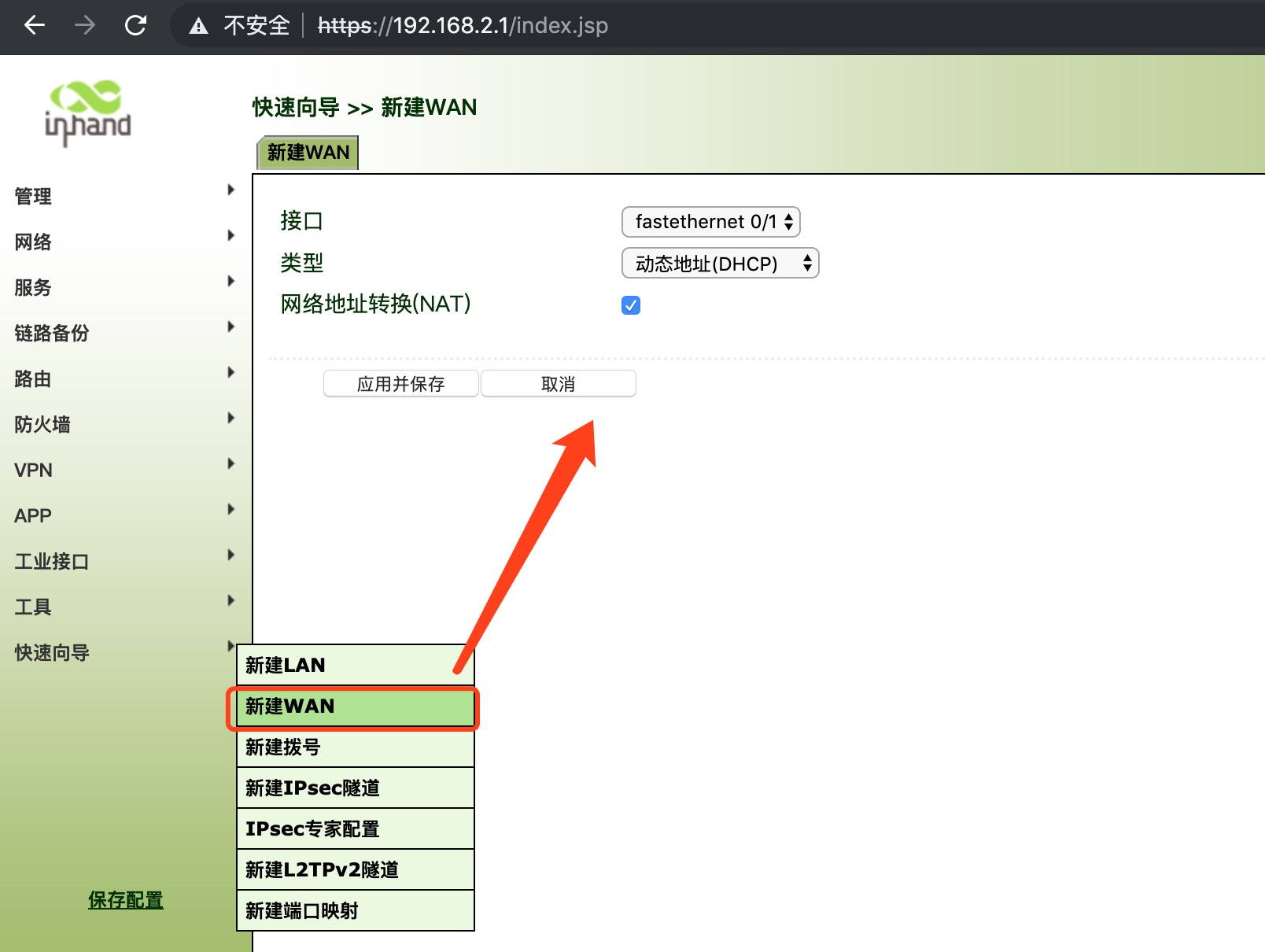Click the insecure warning triangle icon

pyautogui.click(x=199, y=27)
